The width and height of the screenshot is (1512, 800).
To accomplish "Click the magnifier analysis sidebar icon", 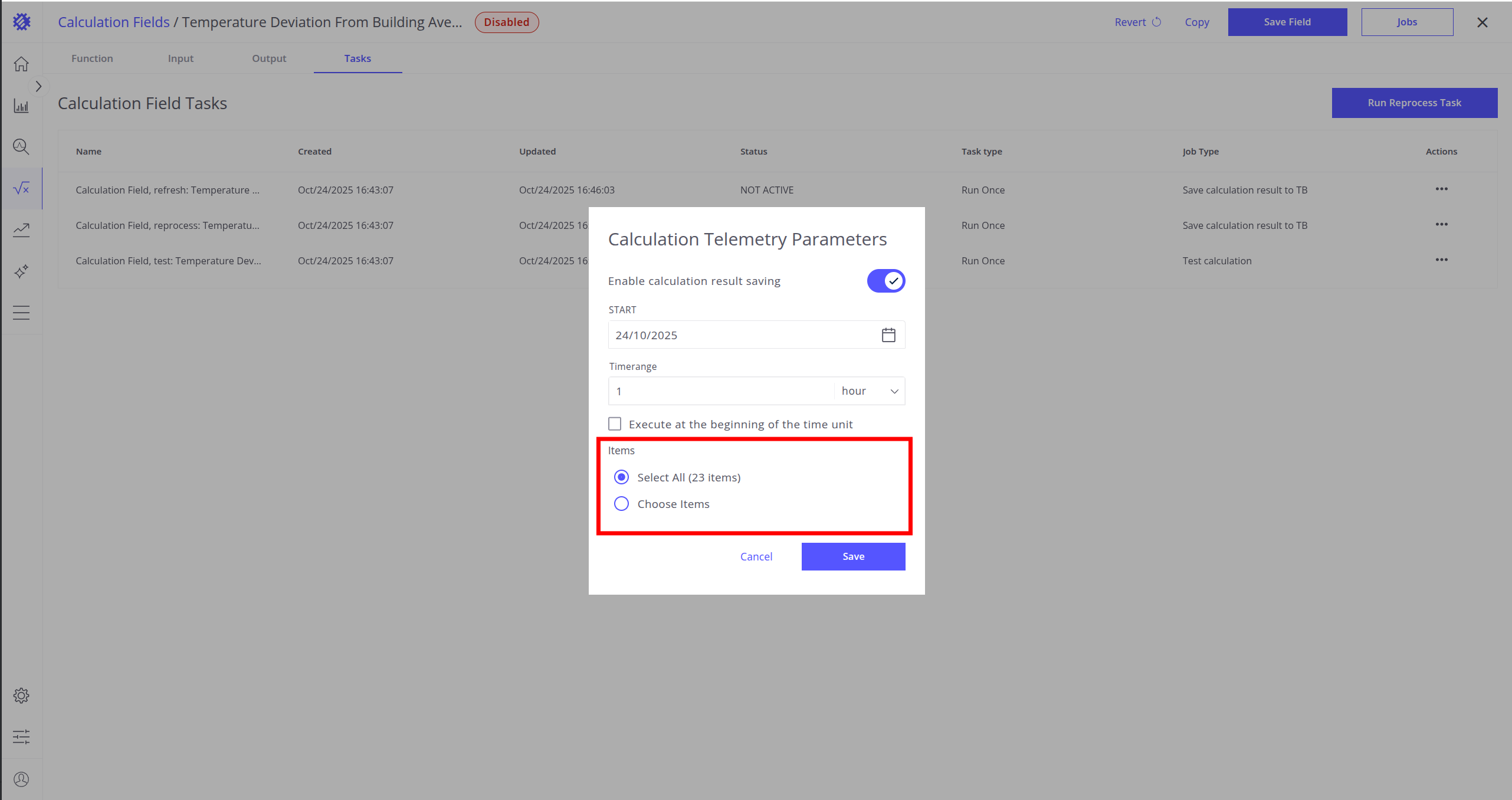I will coord(21,146).
